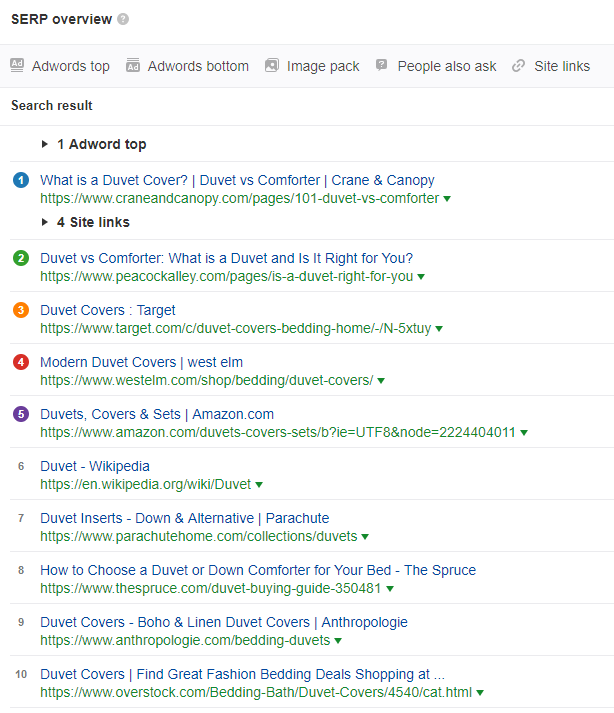Open 'Duvet Inserts - Down & Alternative | Parachute' title

pos(185,518)
